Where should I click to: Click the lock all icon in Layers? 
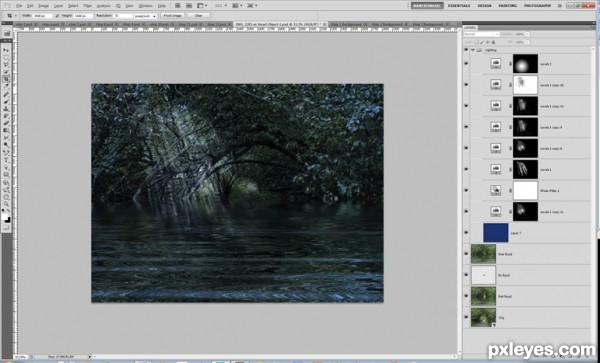coord(493,42)
